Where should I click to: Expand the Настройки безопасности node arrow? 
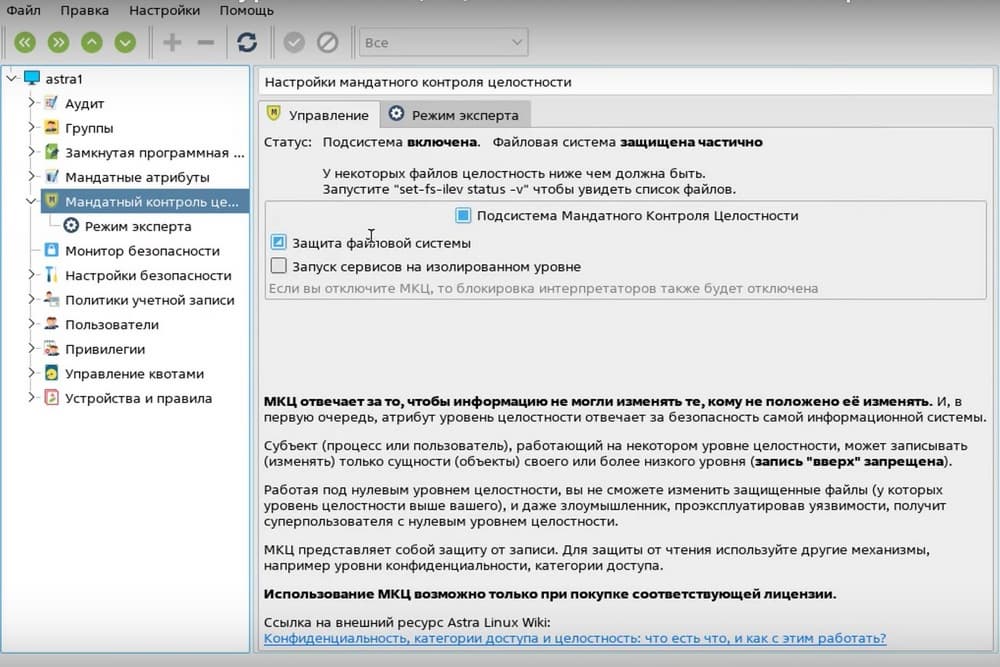pyautogui.click(x=31, y=274)
